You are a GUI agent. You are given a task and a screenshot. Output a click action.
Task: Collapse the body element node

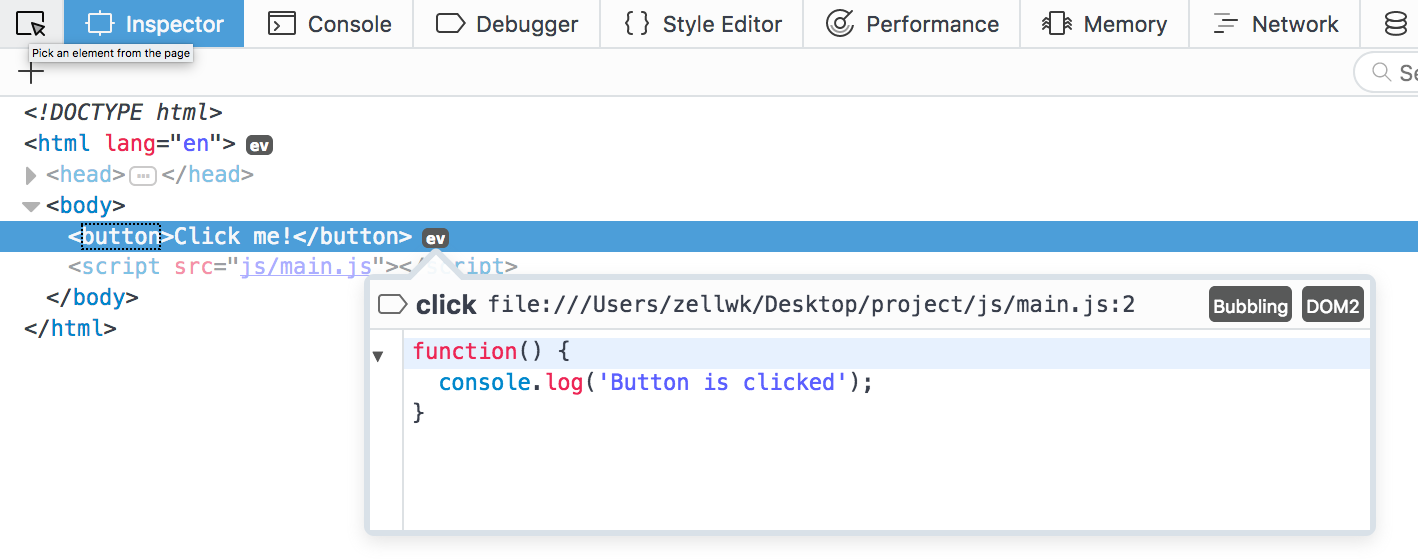31,207
